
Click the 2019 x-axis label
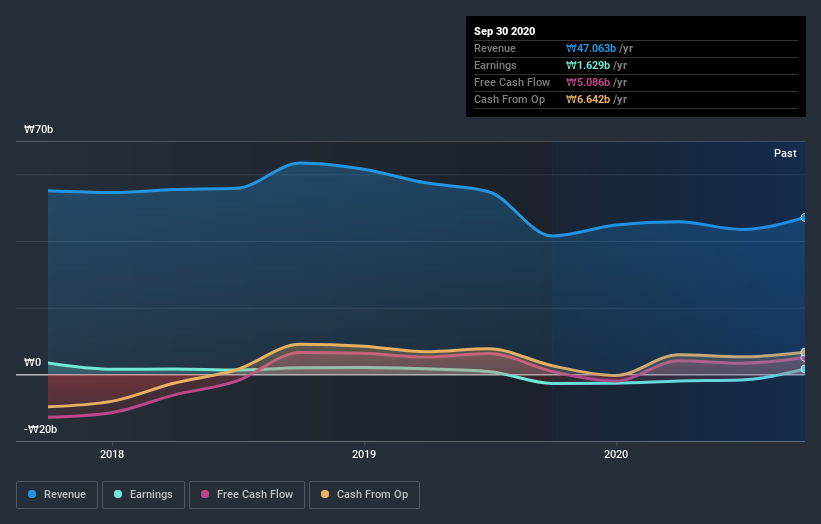tap(364, 454)
